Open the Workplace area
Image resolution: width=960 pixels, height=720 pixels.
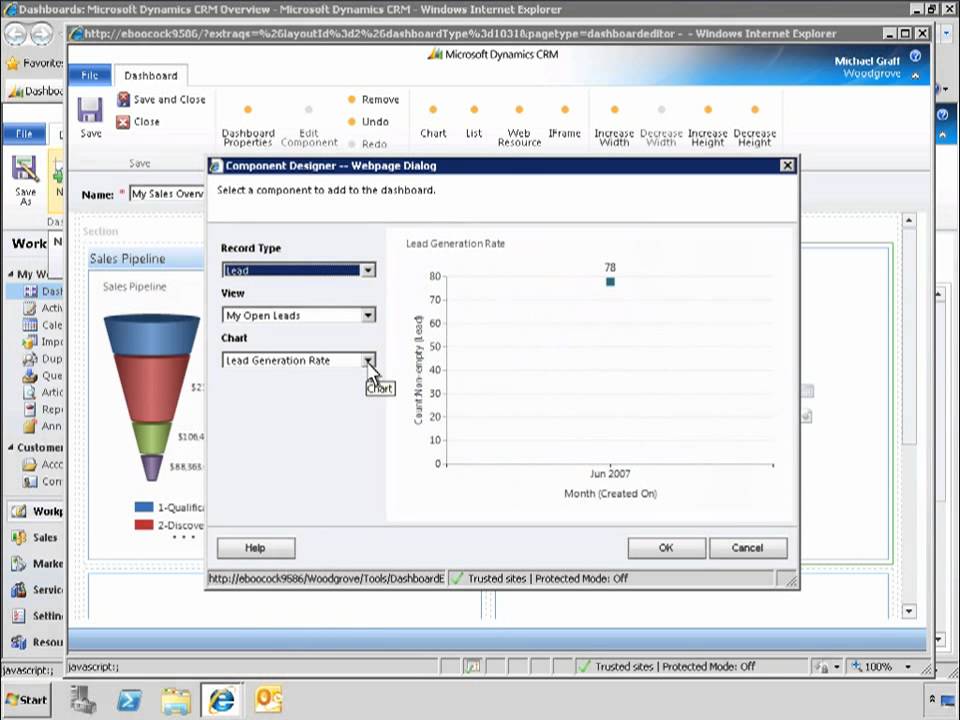(36, 511)
